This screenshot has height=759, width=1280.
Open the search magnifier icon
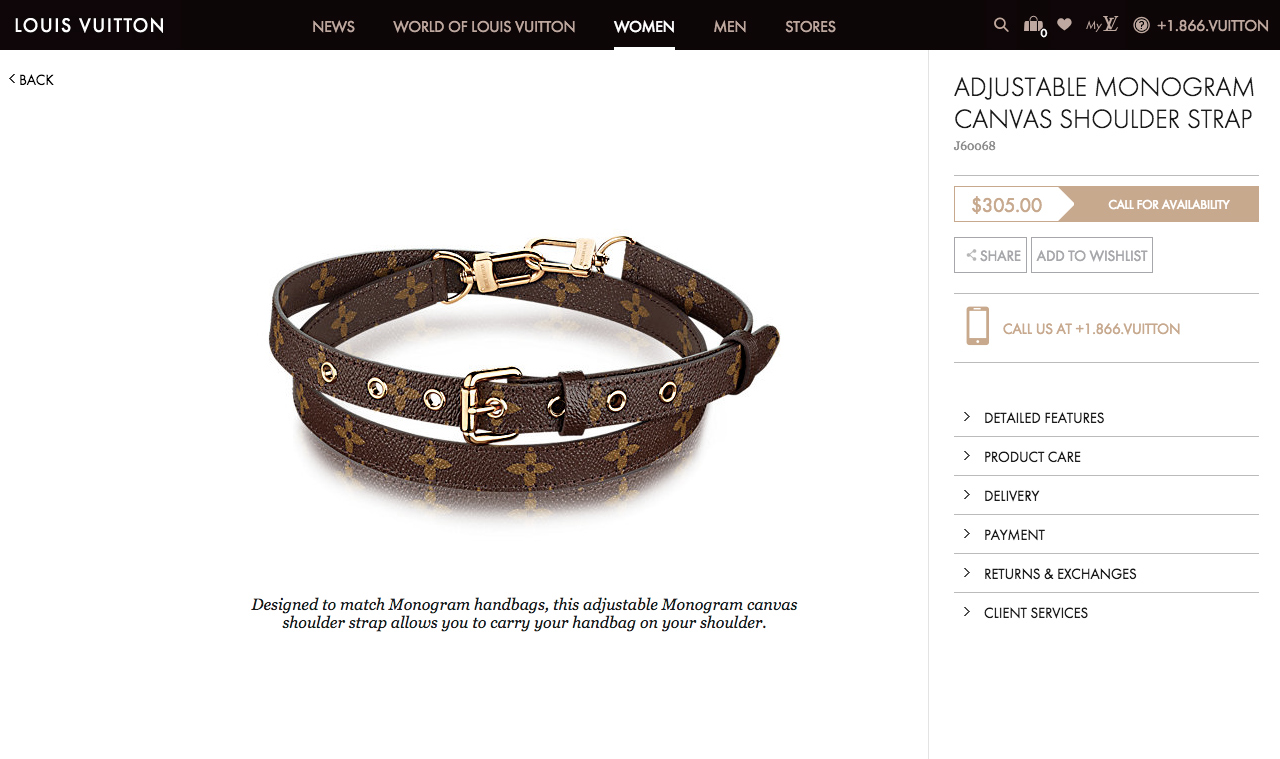click(1001, 25)
